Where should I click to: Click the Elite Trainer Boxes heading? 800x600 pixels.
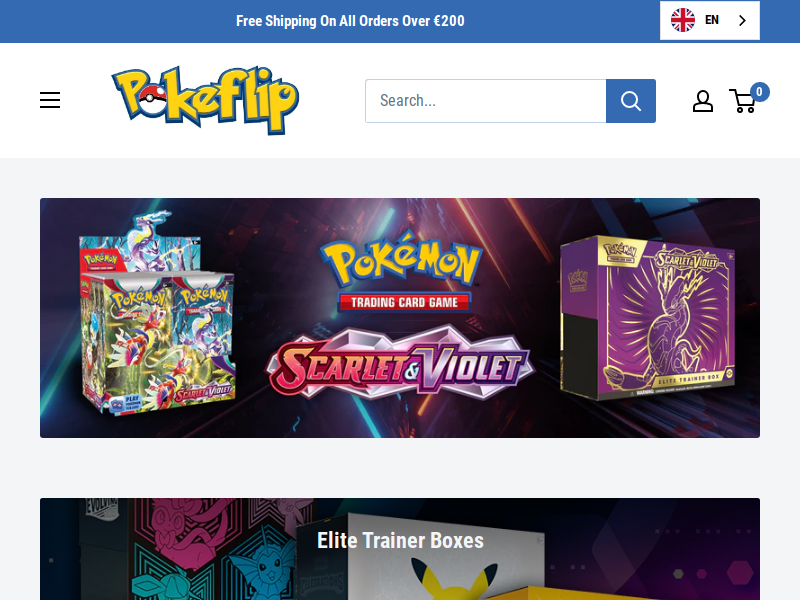400,540
